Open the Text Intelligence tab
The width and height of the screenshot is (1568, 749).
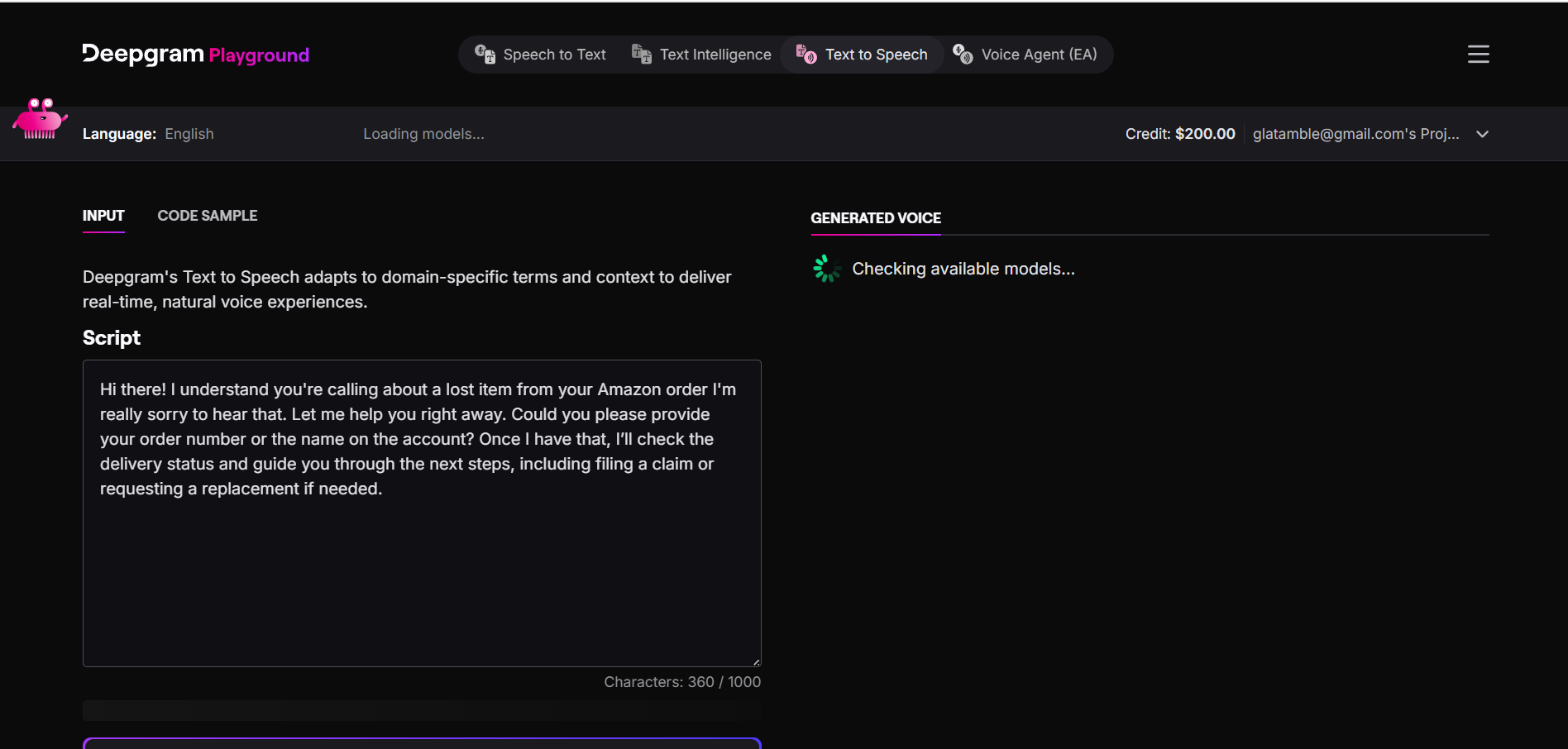pos(701,55)
